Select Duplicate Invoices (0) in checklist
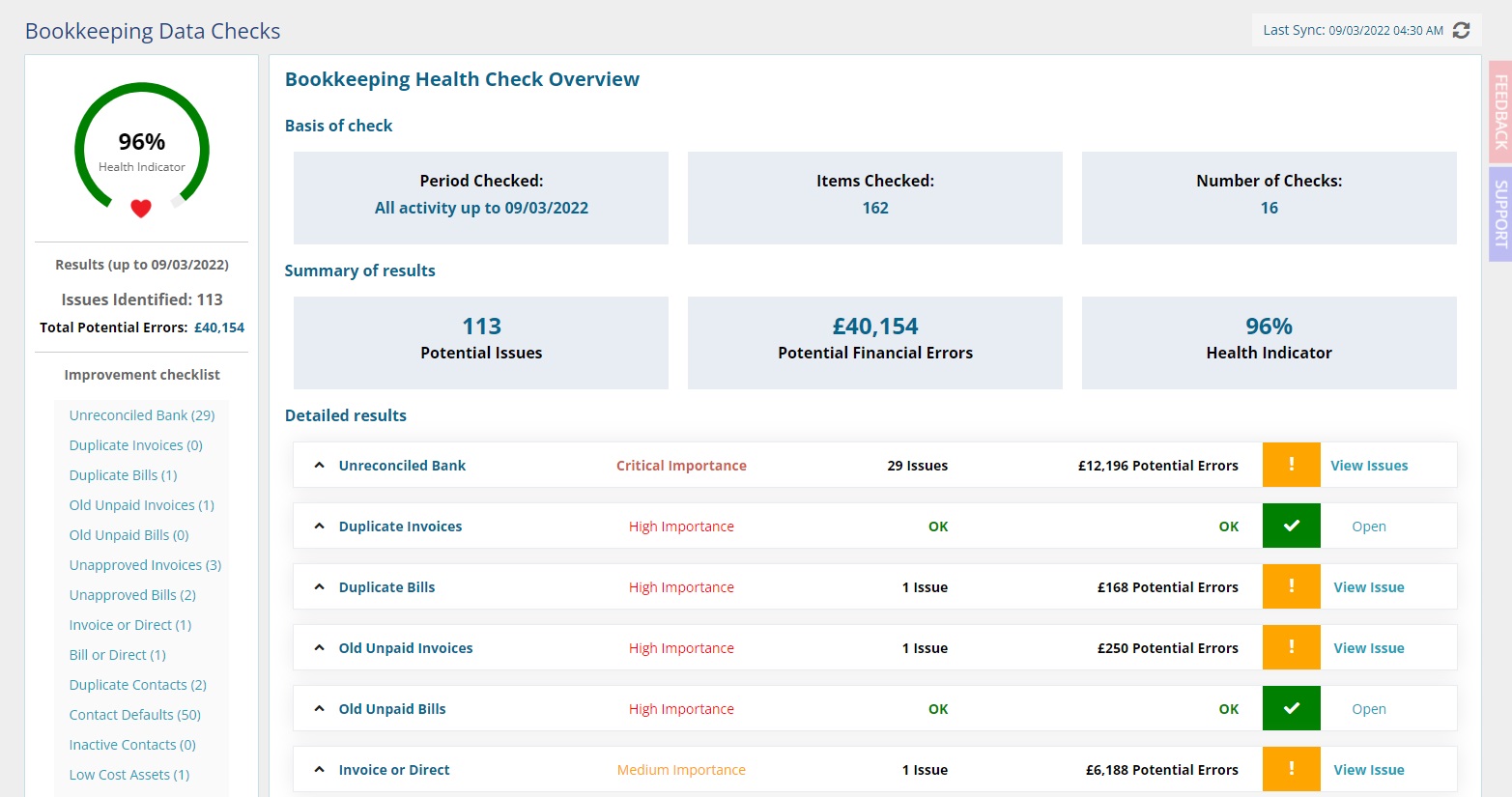Image resolution: width=1512 pixels, height=797 pixels. pos(136,445)
